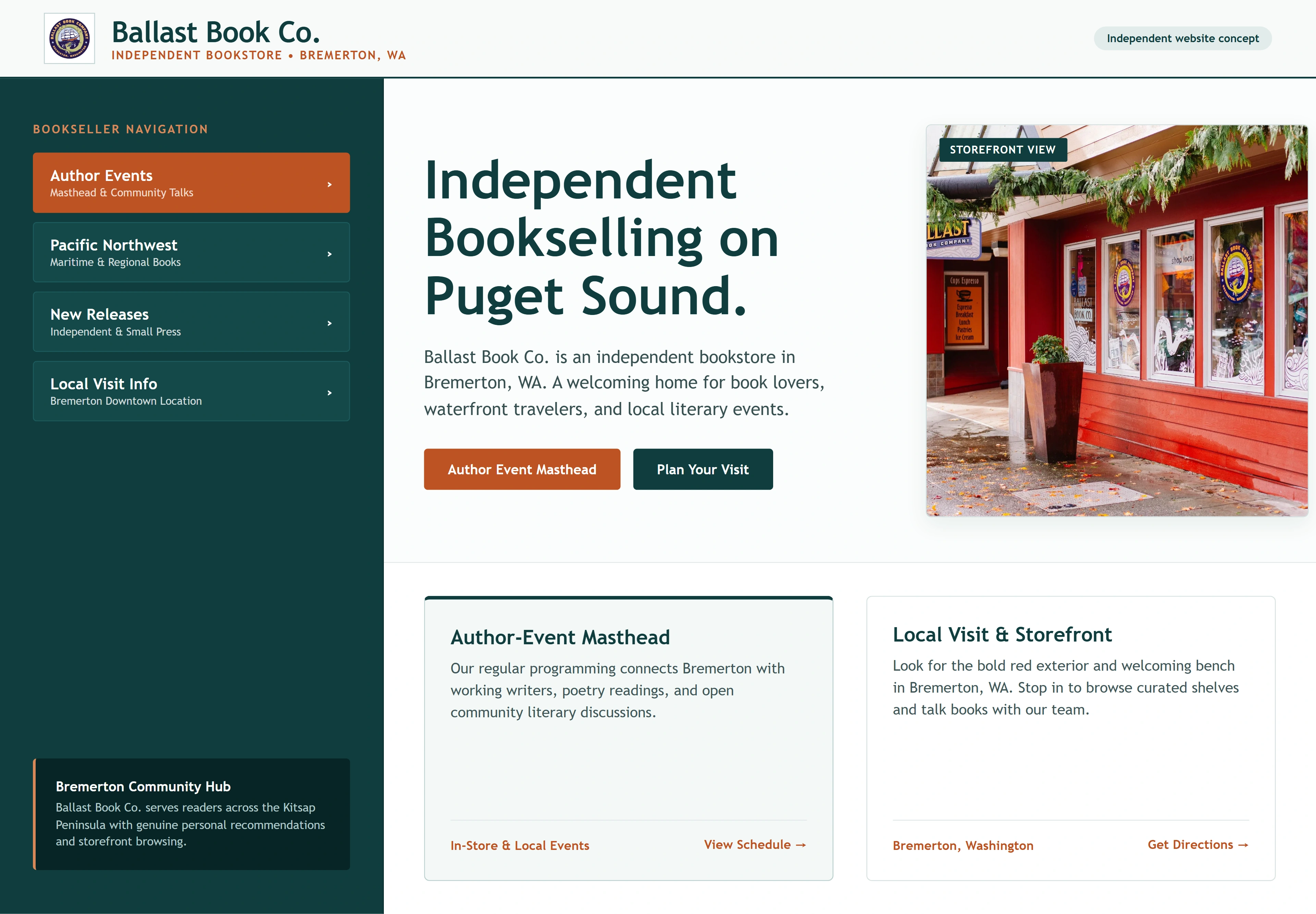Go to Local Visit Info navigation item

click(x=191, y=391)
